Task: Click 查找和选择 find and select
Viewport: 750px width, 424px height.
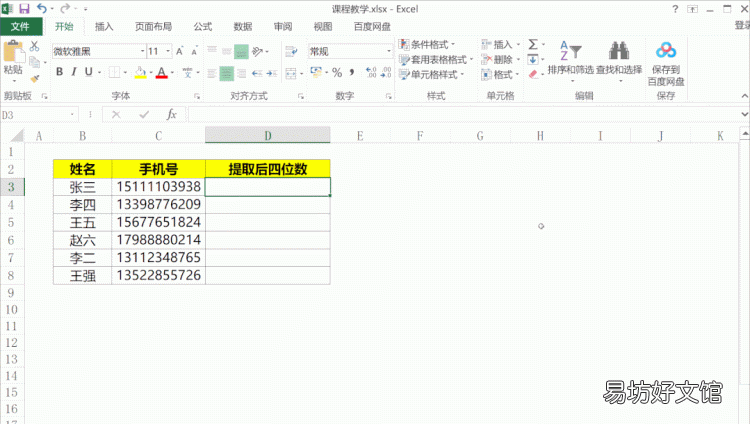Action: click(x=619, y=61)
